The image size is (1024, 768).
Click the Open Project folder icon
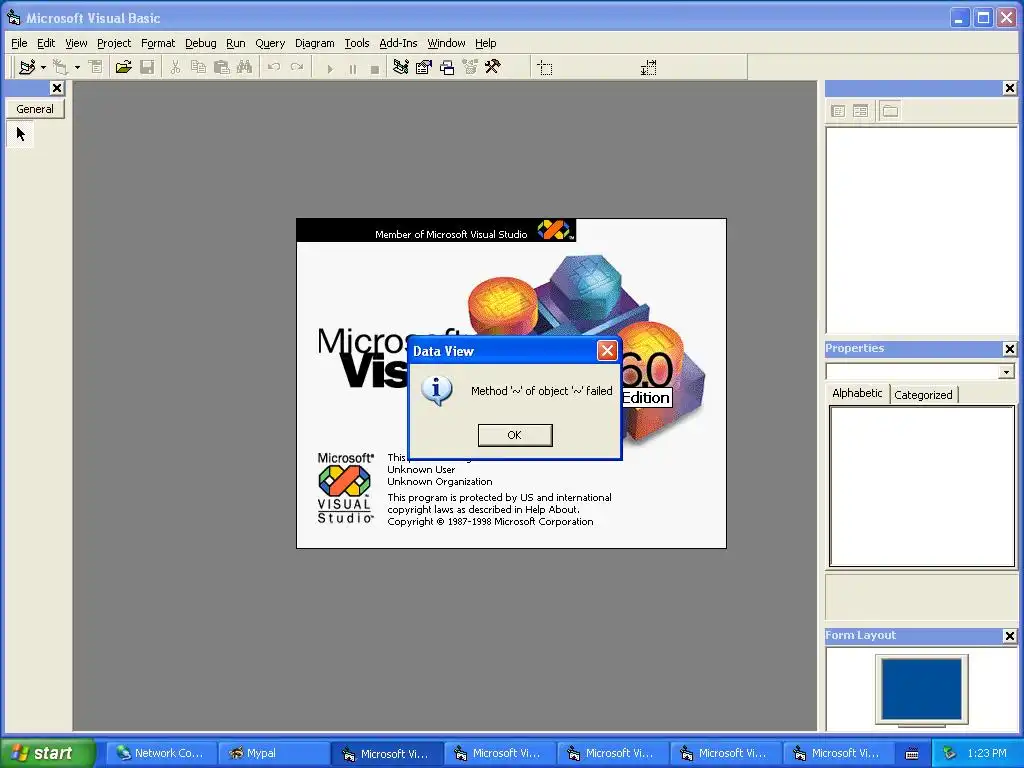[x=123, y=67]
